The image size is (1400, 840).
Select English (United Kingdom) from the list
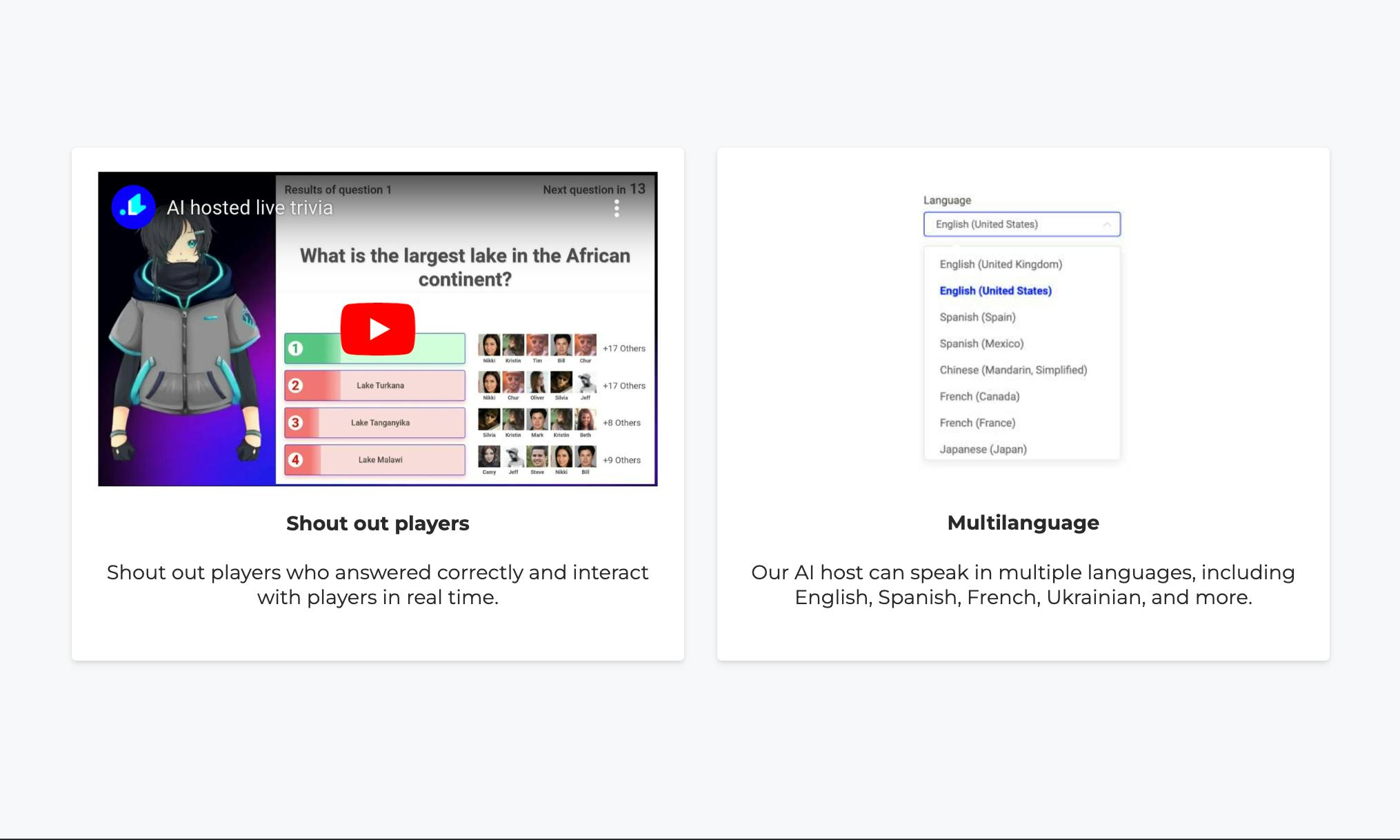(1001, 264)
